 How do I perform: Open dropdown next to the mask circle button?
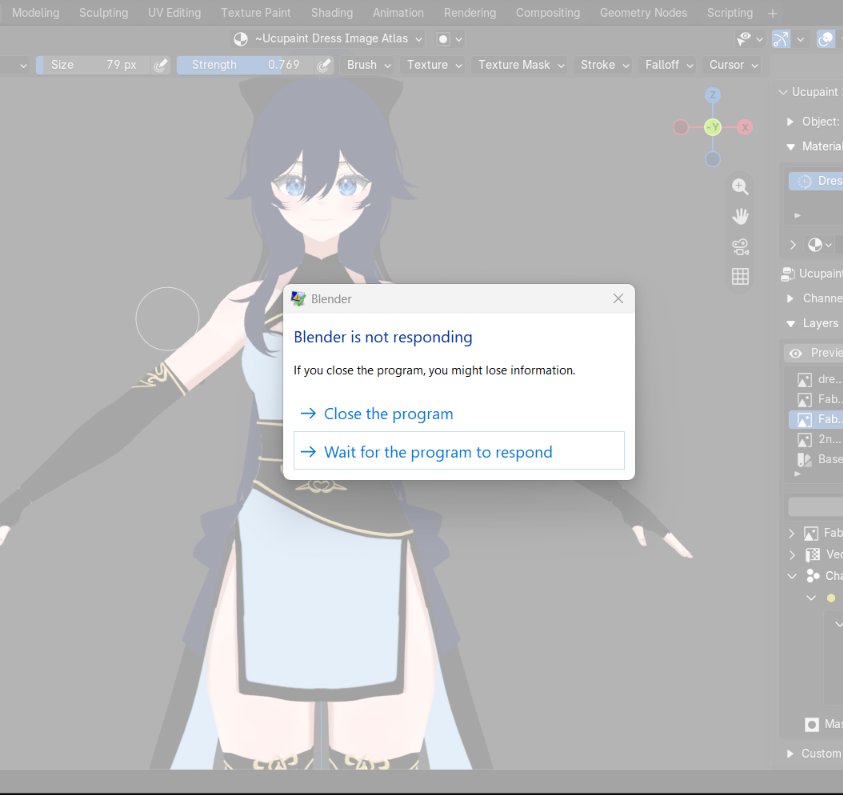[x=459, y=39]
